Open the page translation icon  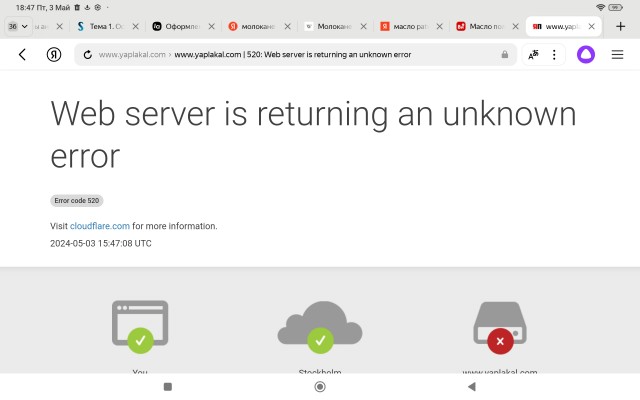click(x=533, y=54)
